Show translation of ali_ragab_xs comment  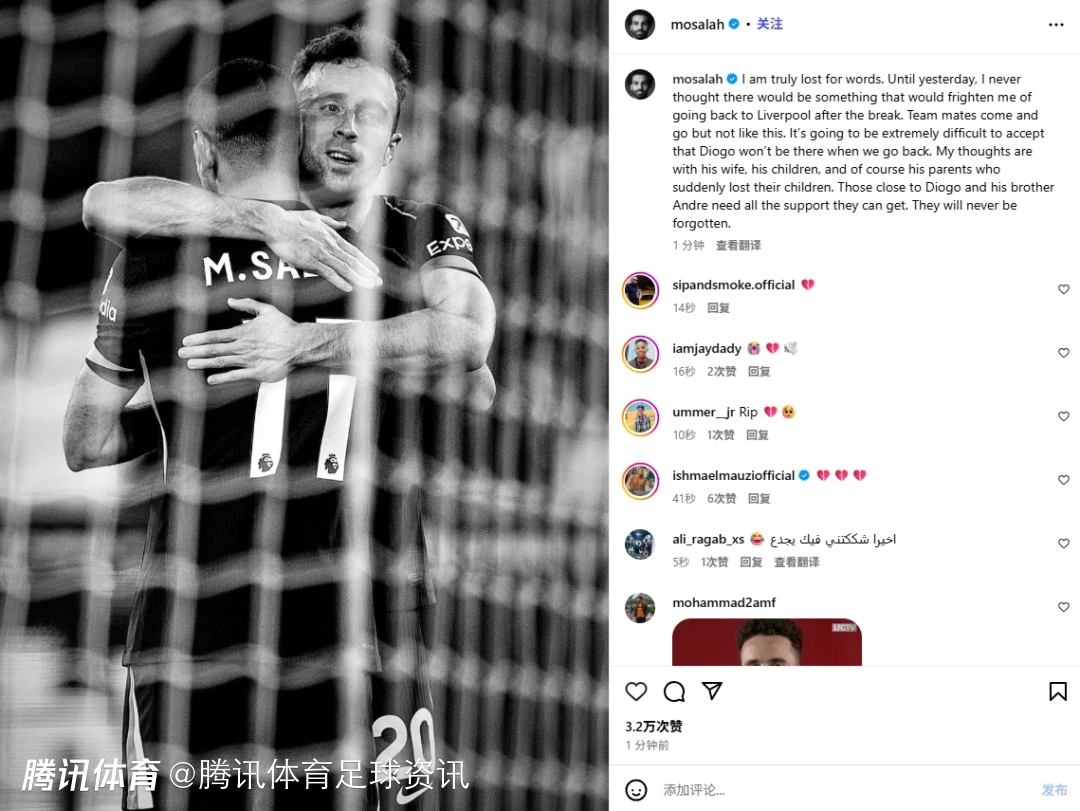tap(797, 562)
